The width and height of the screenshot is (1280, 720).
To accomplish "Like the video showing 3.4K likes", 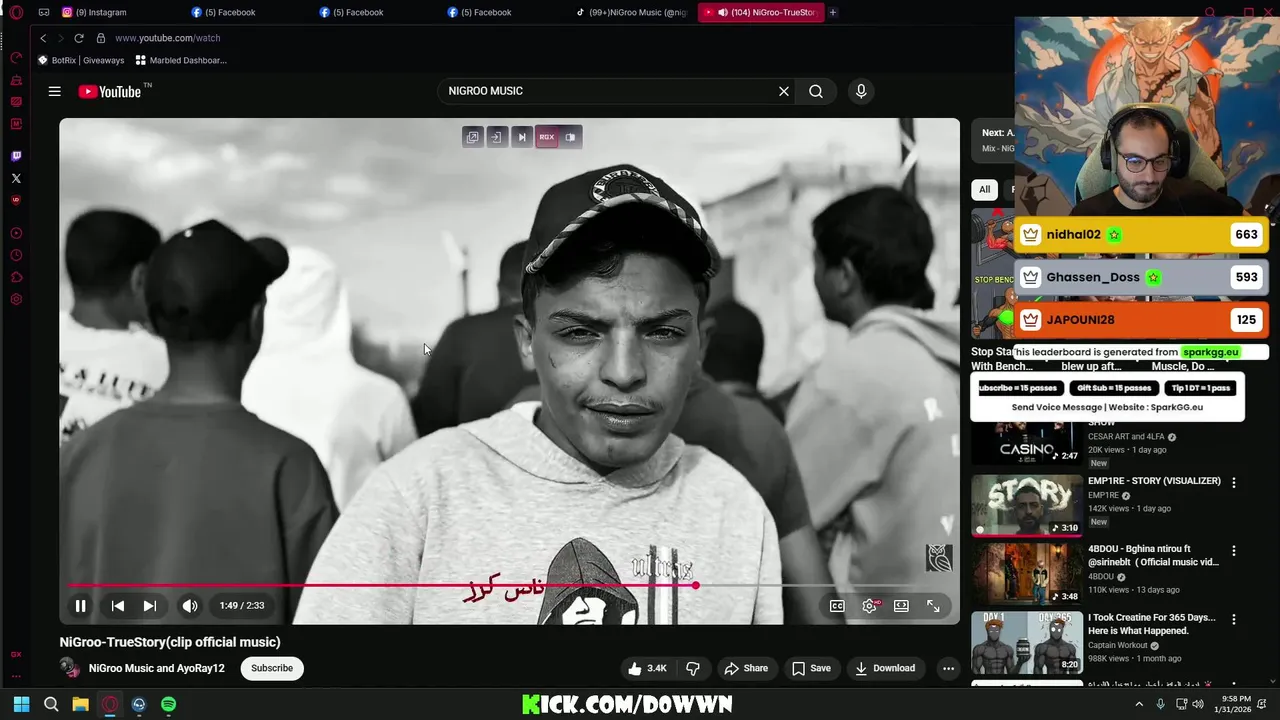I will (647, 668).
